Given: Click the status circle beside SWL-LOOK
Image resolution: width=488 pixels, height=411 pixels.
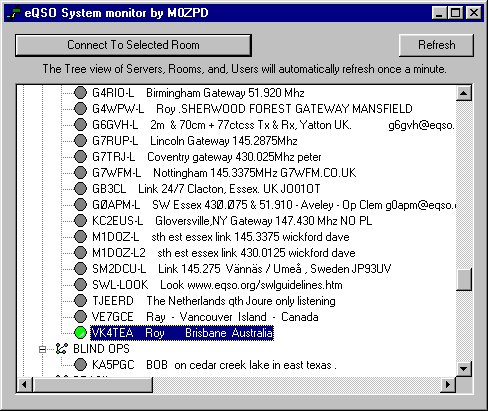Looking at the screenshot, I should tap(80, 284).
